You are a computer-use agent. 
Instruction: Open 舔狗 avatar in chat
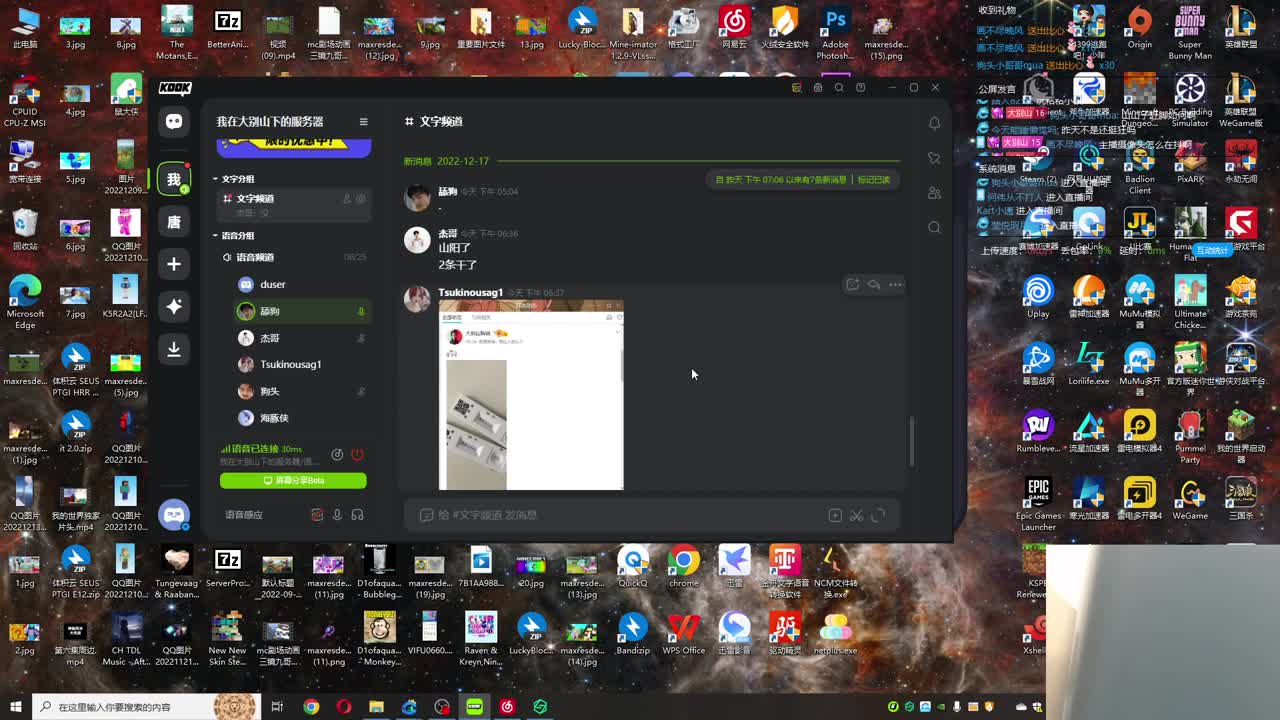417,197
